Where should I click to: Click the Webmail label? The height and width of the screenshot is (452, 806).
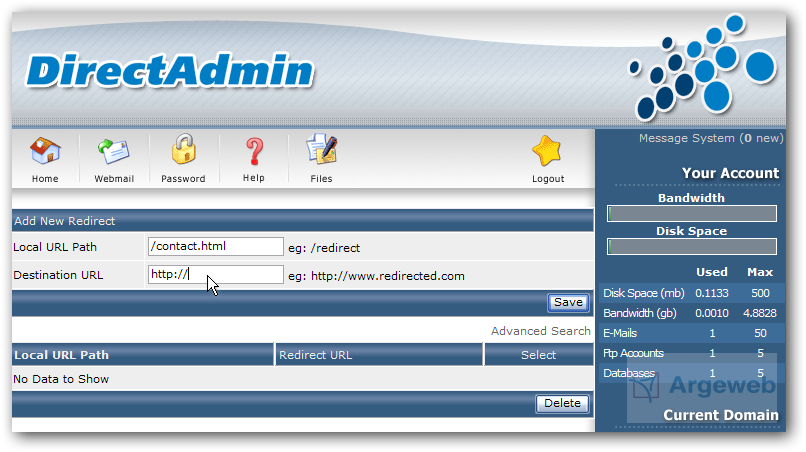[x=114, y=178]
